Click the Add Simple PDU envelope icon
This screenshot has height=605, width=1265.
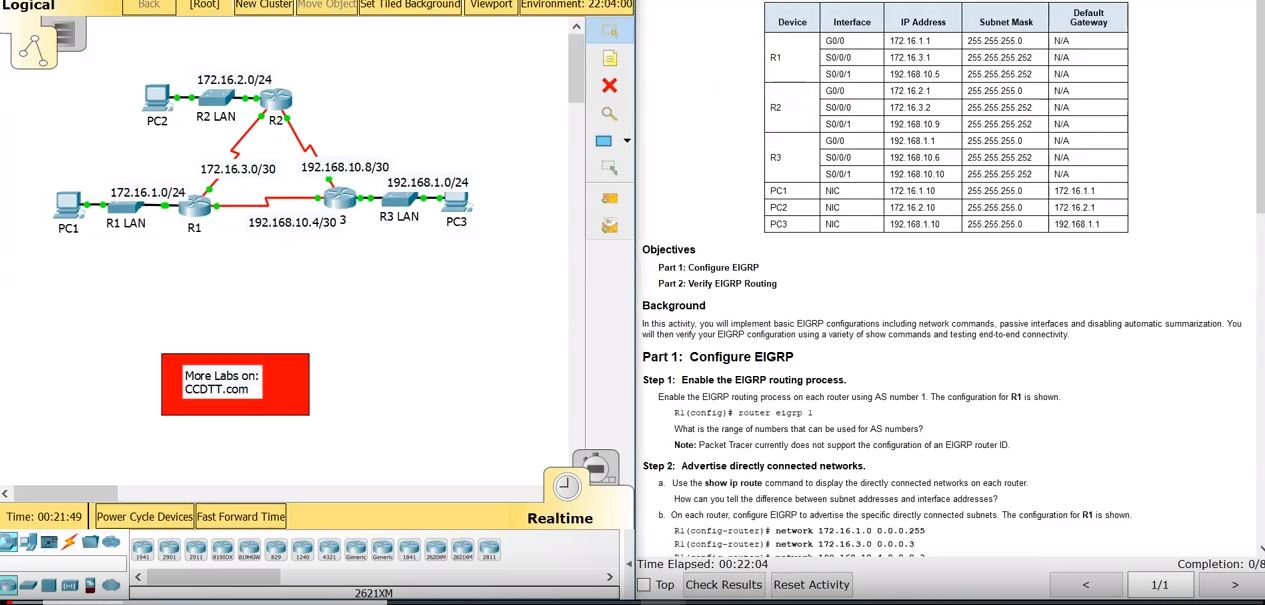[x=609, y=199]
